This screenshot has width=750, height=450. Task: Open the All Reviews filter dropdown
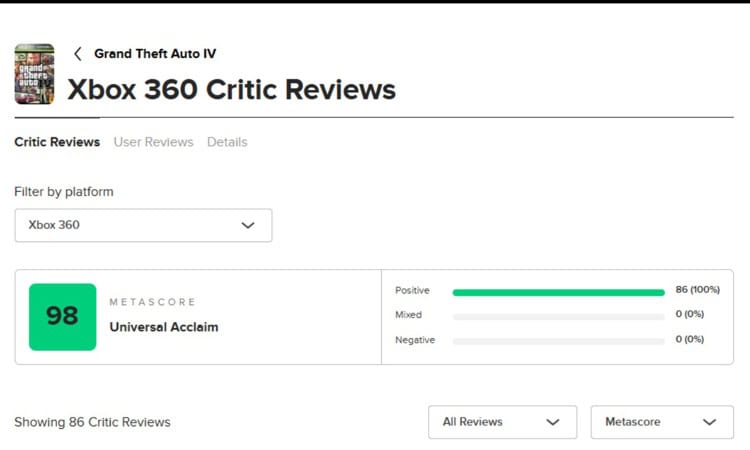click(x=503, y=422)
